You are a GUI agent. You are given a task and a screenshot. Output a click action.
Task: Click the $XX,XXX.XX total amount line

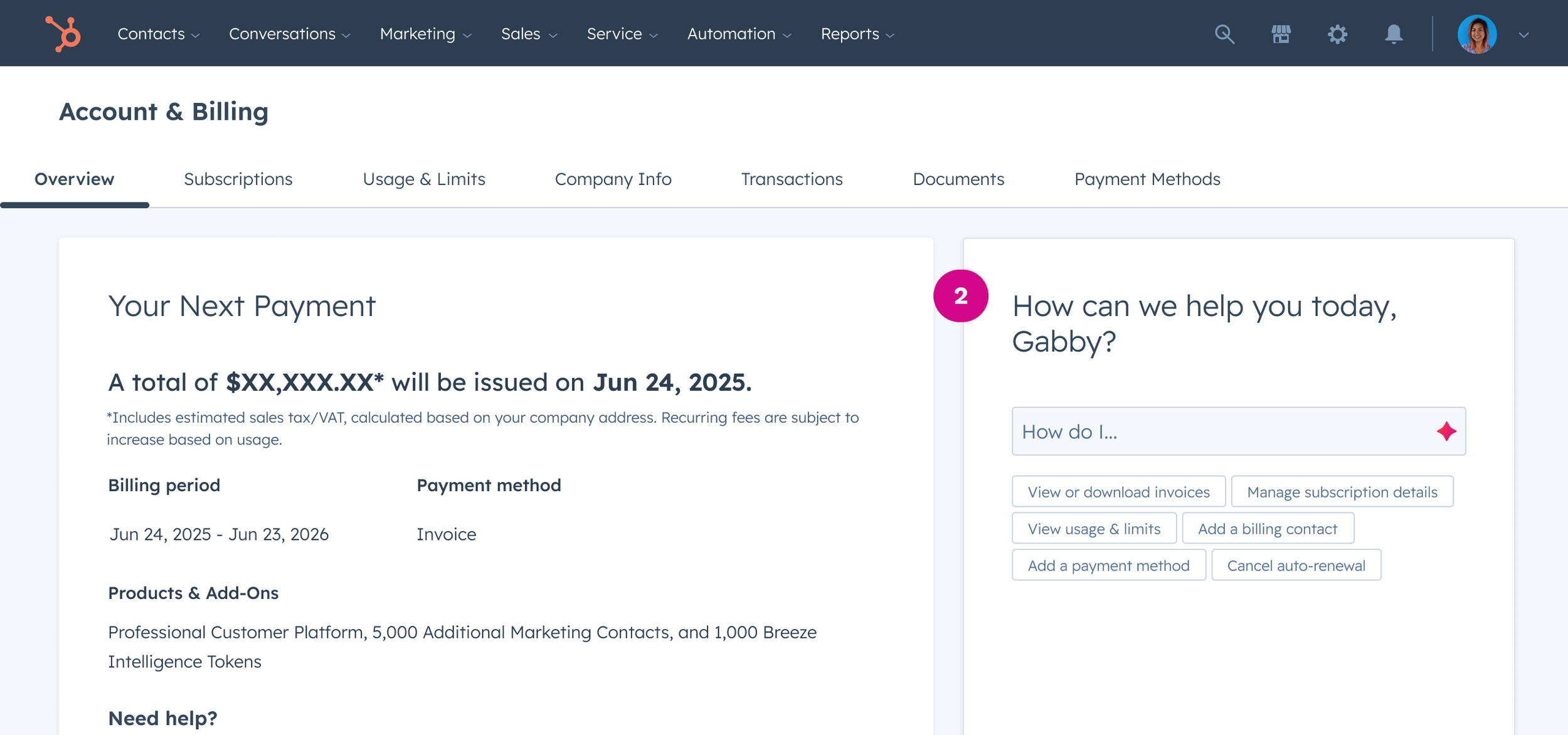coord(430,383)
